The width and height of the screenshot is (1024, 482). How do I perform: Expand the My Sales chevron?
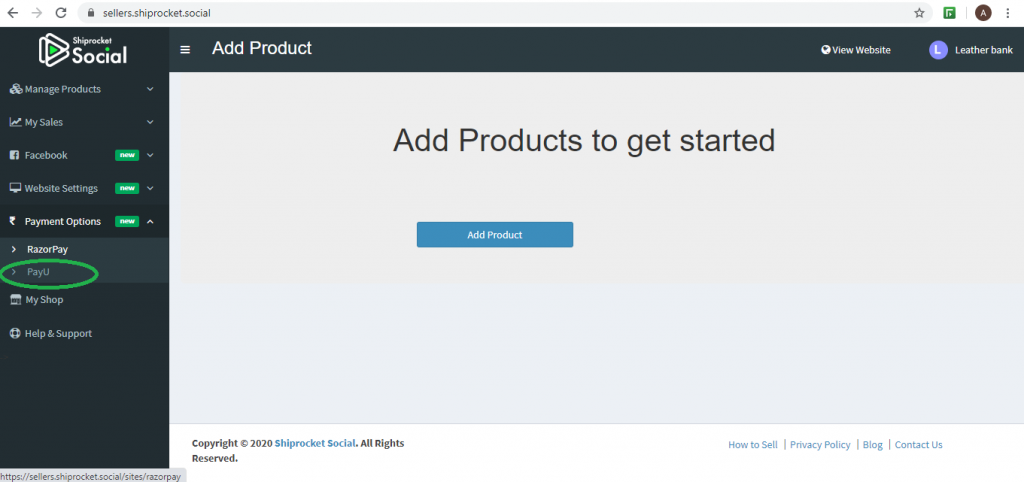(x=150, y=122)
